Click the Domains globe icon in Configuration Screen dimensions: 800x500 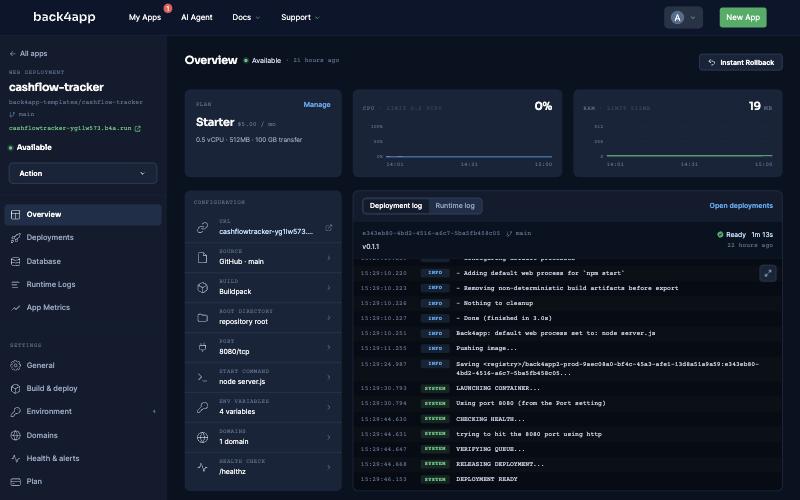click(203, 437)
